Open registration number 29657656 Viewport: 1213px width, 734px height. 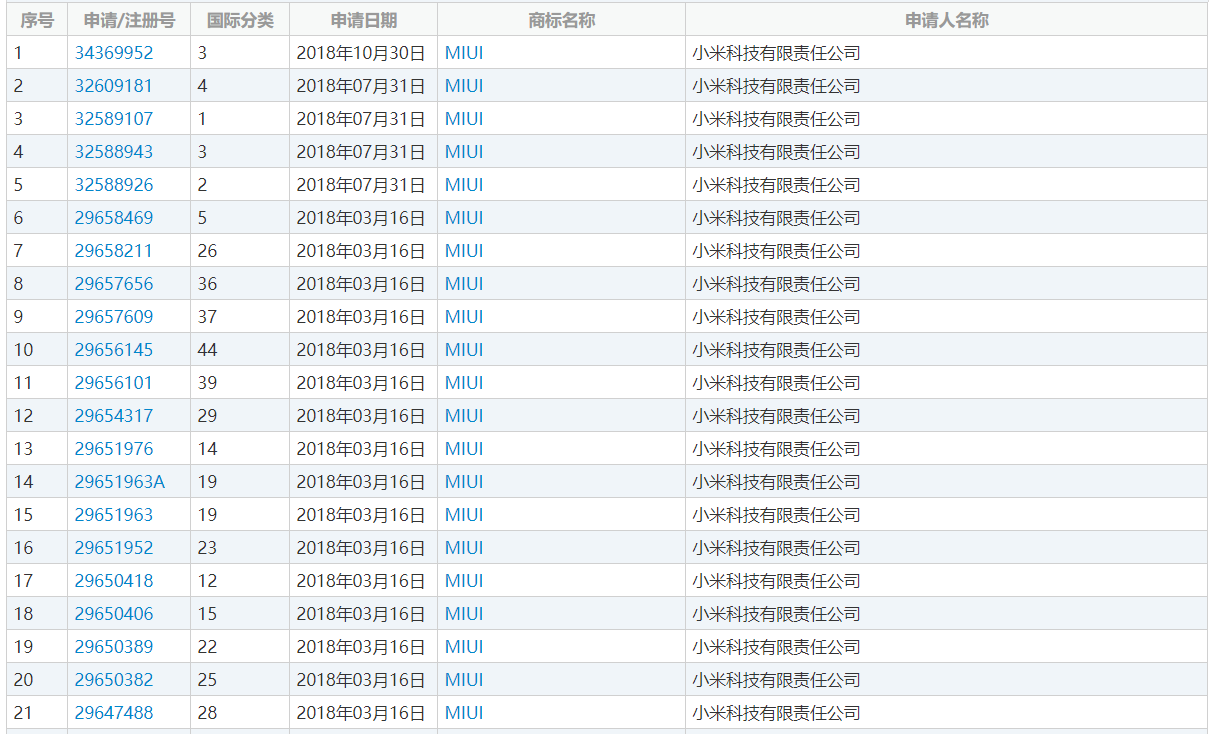114,284
